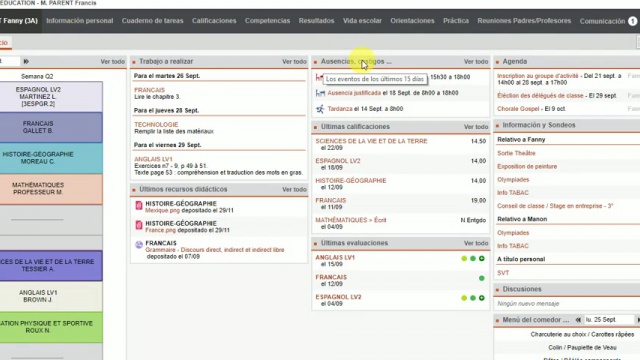640x360 pixels.
Task: Click ESPAGNOL LV2 green plus indicator
Action: coord(482,298)
